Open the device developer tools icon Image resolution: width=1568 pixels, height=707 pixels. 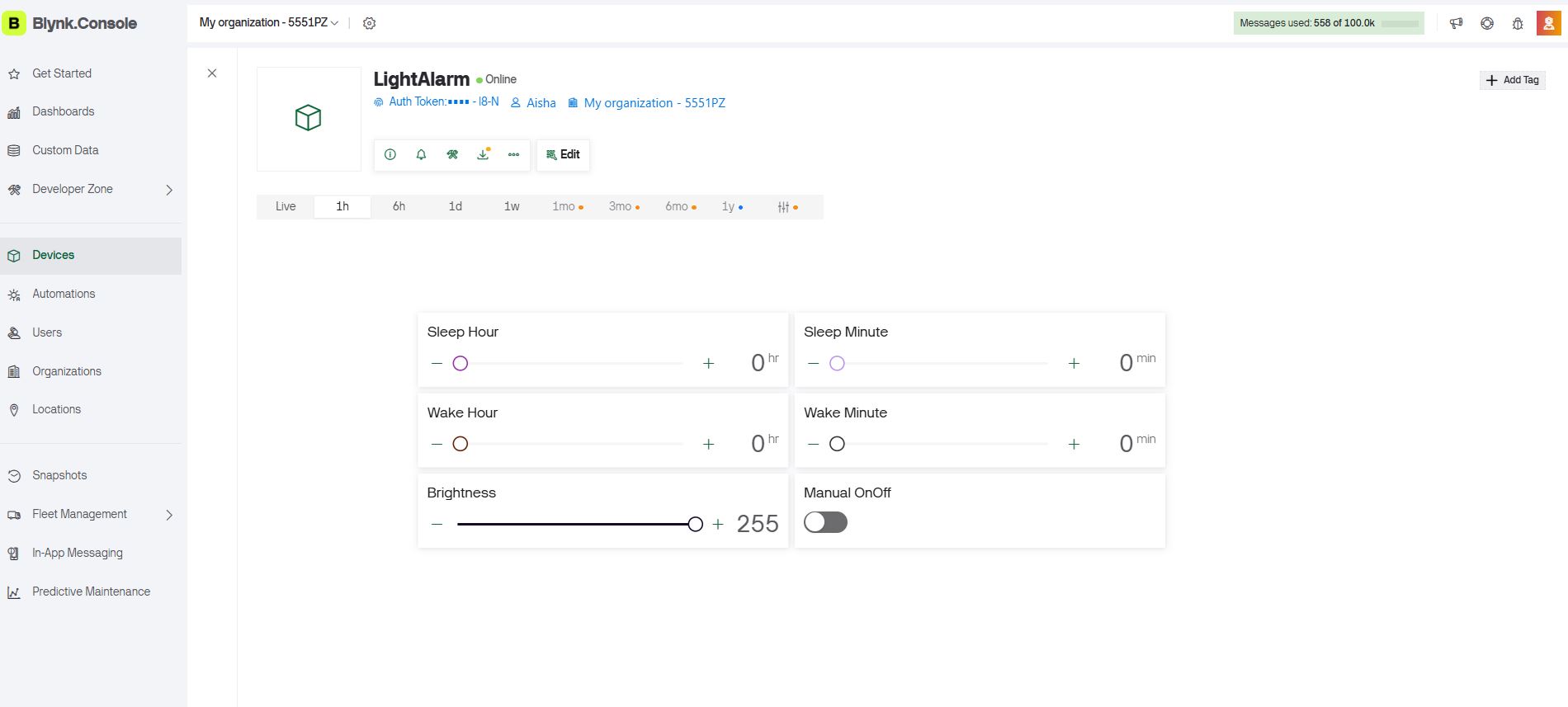[452, 154]
